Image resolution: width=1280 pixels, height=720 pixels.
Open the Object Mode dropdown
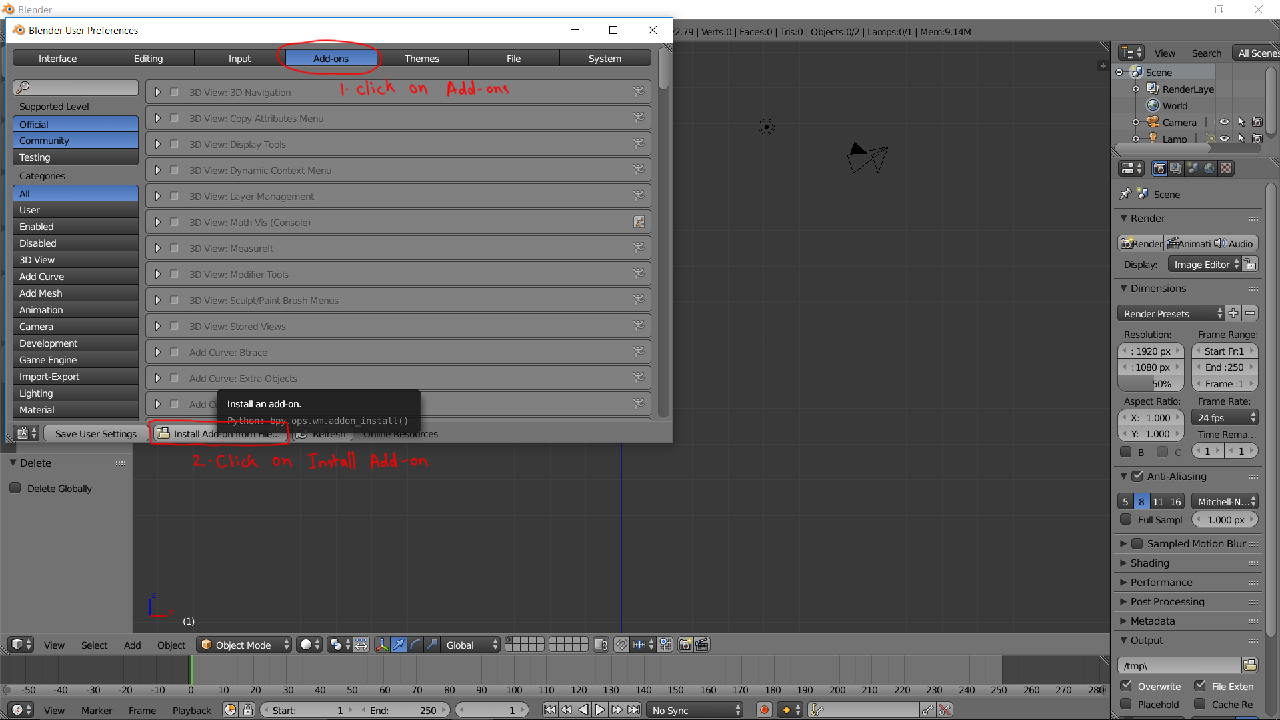(x=245, y=645)
